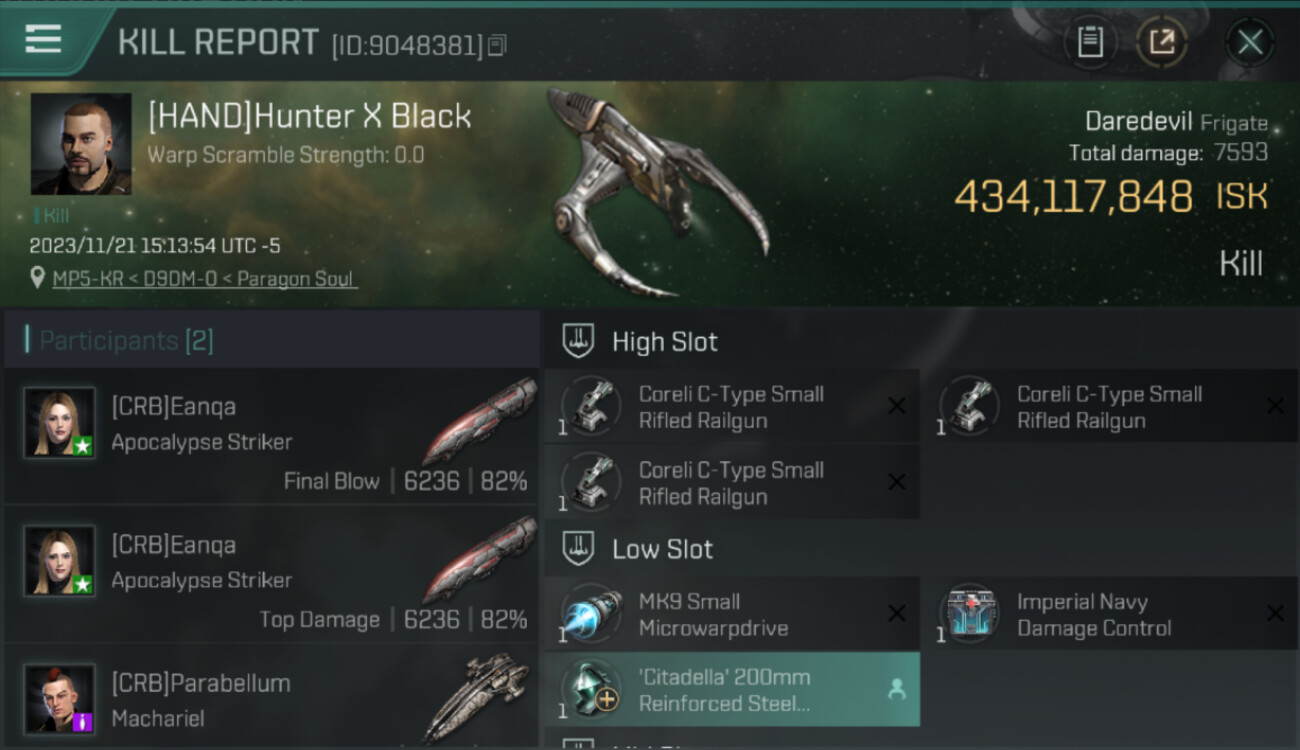Click the person icon on Citadella item
The width and height of the screenshot is (1300, 750).
click(896, 690)
